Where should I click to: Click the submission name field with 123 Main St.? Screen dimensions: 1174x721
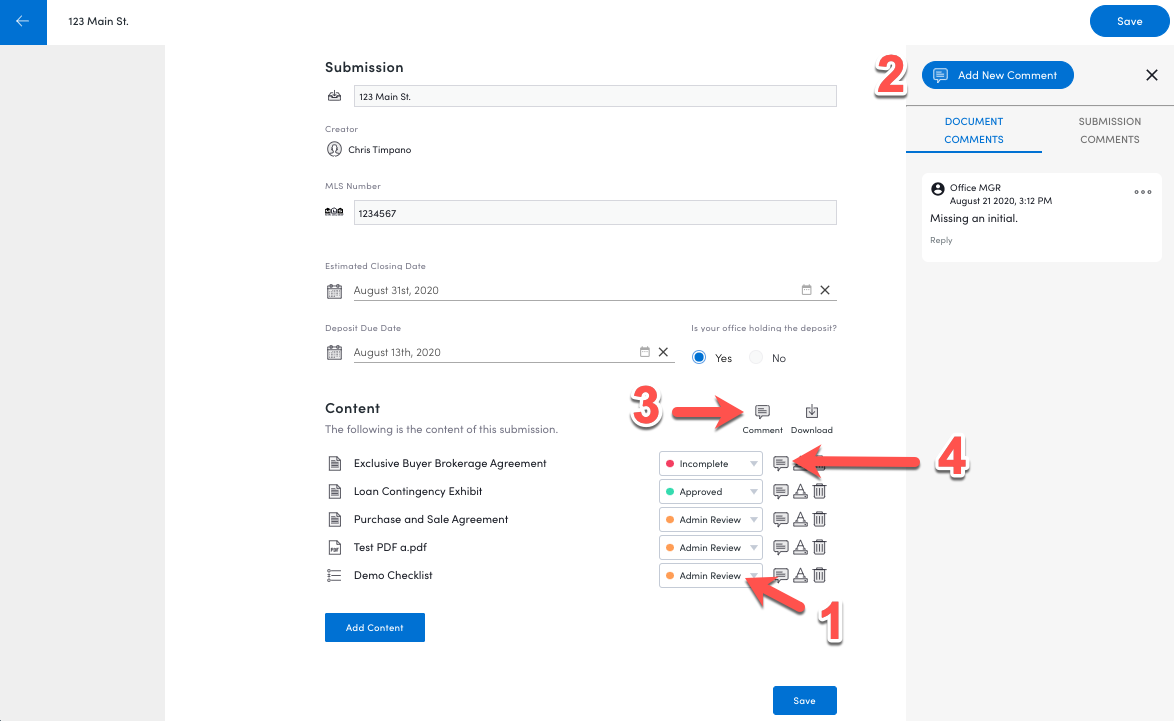(x=594, y=96)
